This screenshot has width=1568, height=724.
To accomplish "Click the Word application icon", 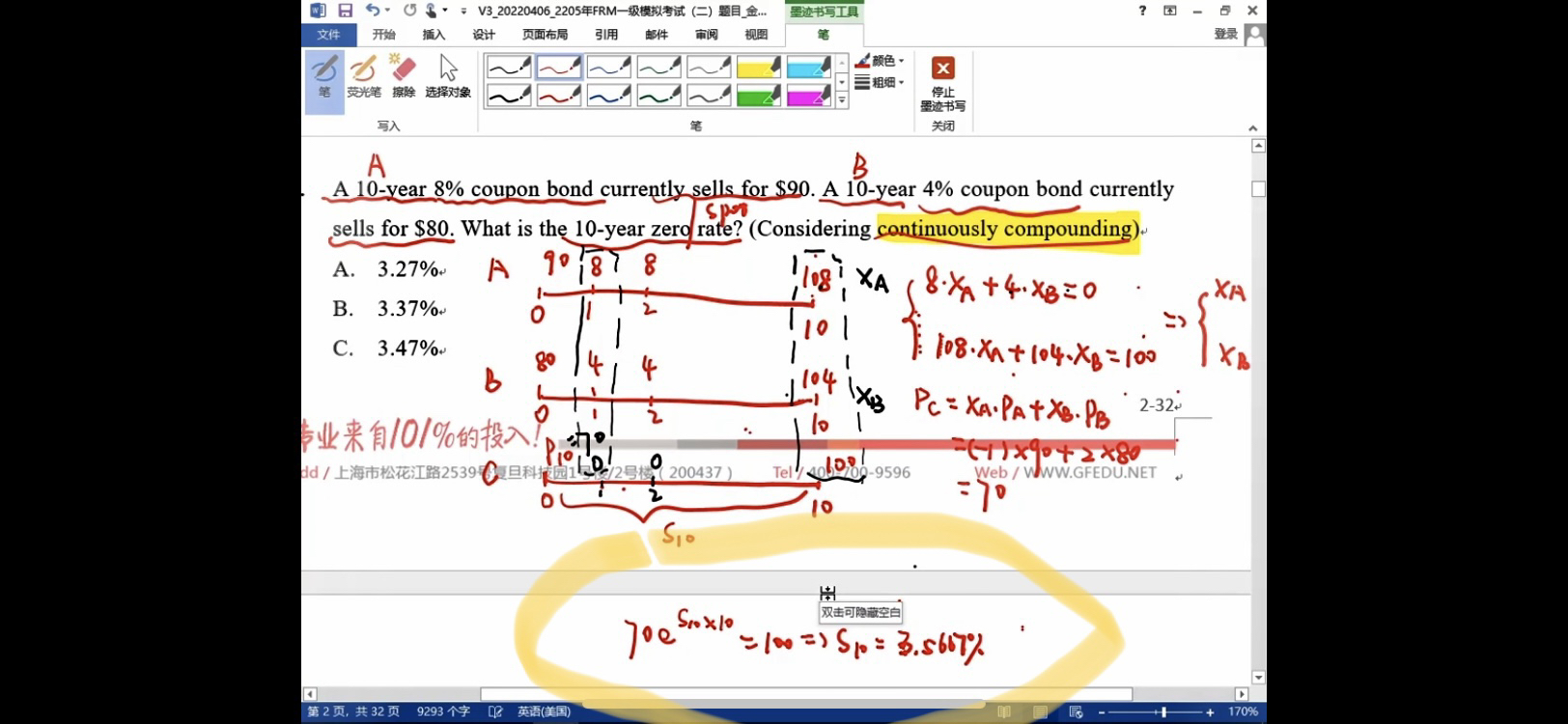I will [x=318, y=11].
